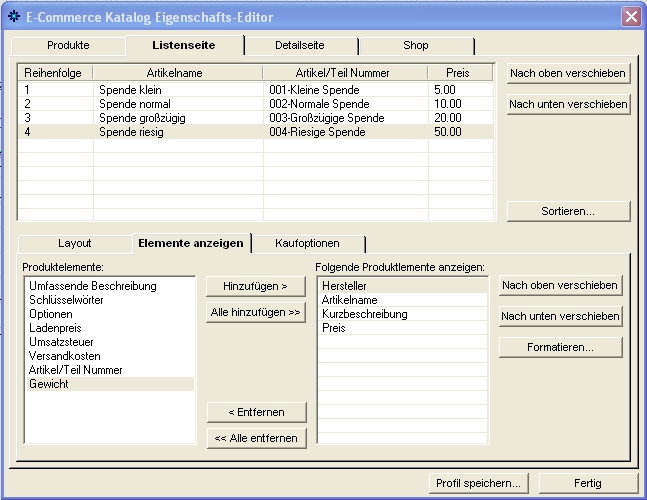Open the Detailseite tab
The width and height of the screenshot is (647, 500).
tap(299, 45)
